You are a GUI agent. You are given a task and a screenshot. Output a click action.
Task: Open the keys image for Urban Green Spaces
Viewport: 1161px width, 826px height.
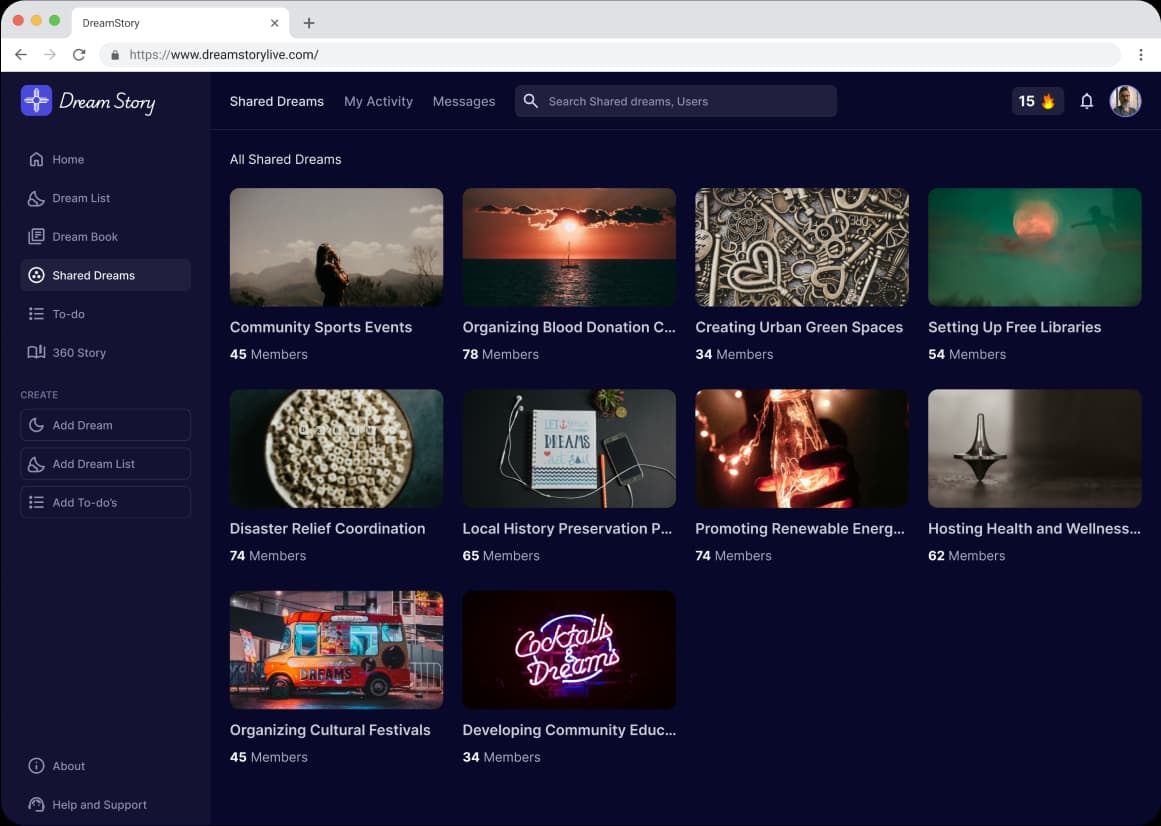pyautogui.click(x=802, y=247)
